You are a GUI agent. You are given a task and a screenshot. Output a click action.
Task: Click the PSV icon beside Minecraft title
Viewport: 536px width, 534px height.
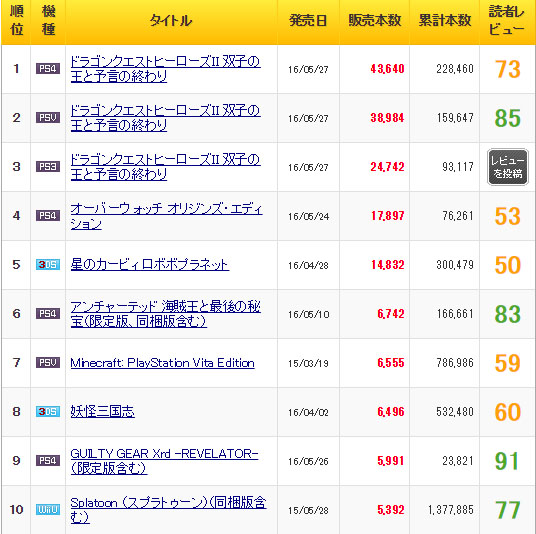pyautogui.click(x=48, y=362)
